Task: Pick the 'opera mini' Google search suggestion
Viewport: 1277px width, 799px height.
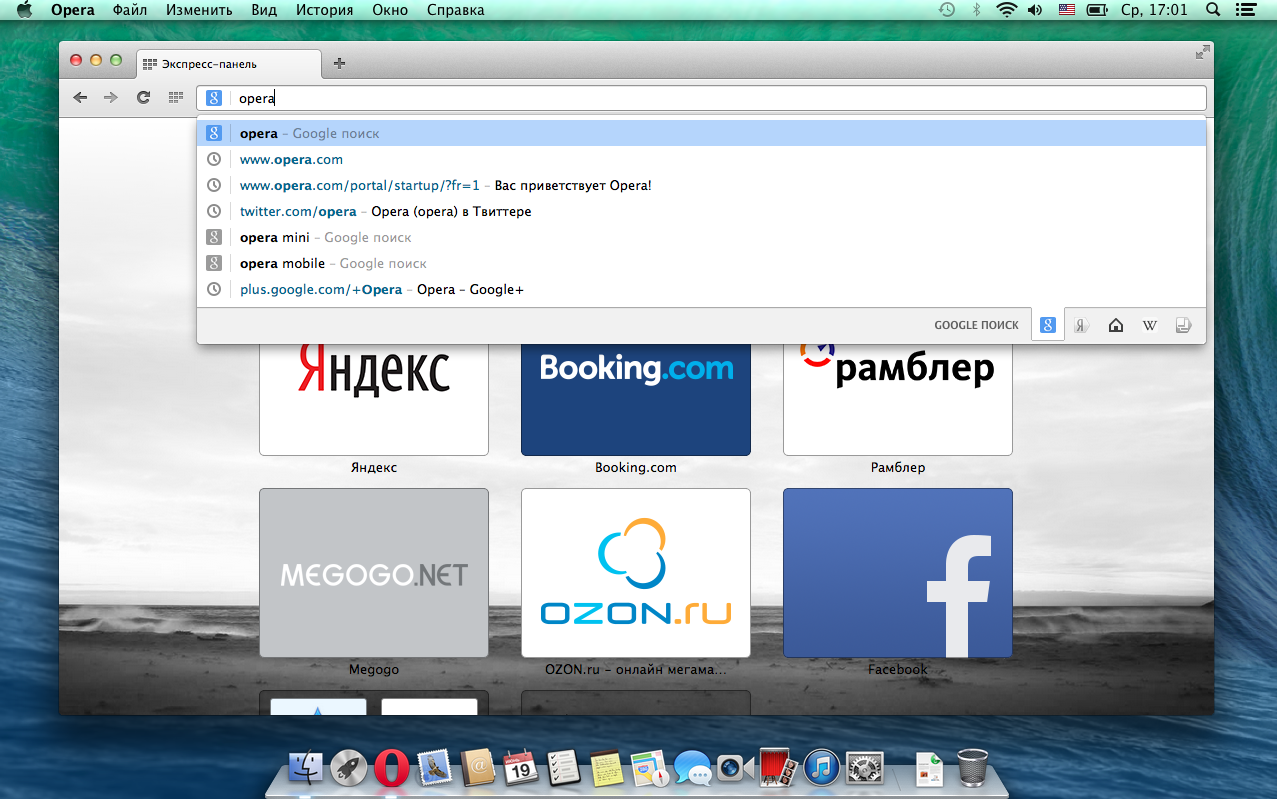Action: [275, 237]
